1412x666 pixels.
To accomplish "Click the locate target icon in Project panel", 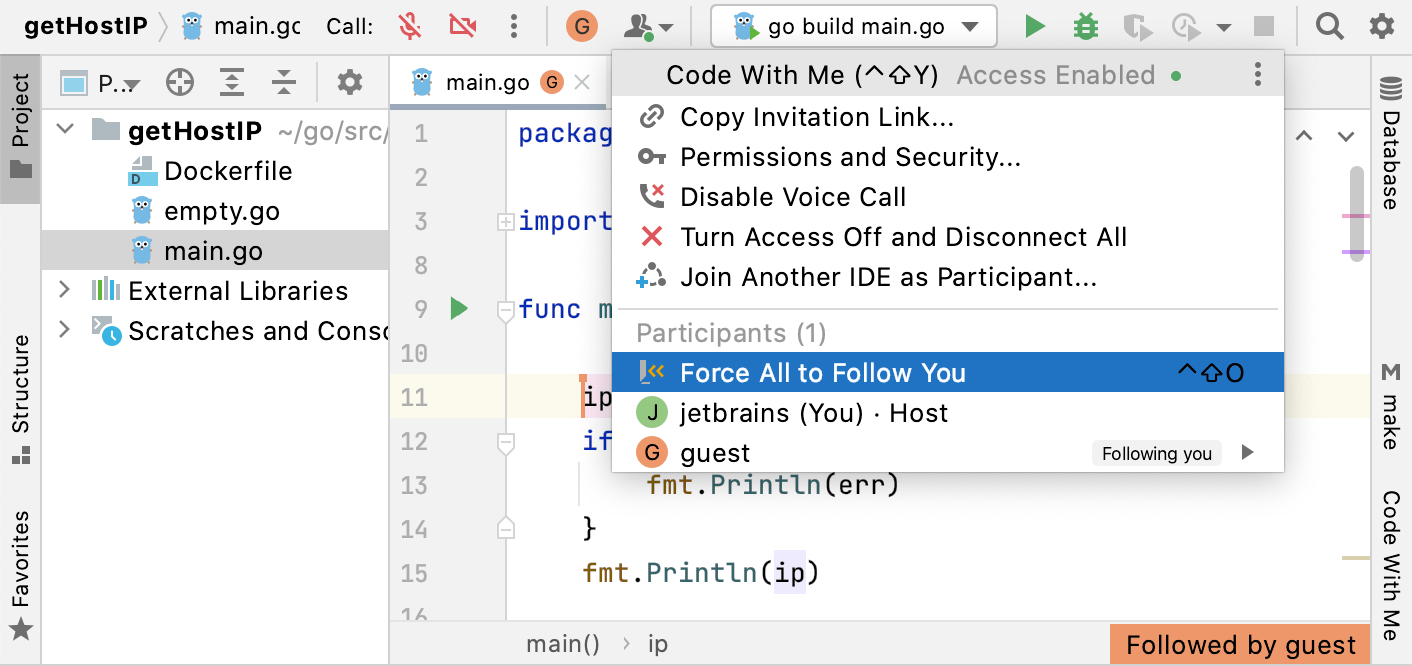I will (x=180, y=83).
